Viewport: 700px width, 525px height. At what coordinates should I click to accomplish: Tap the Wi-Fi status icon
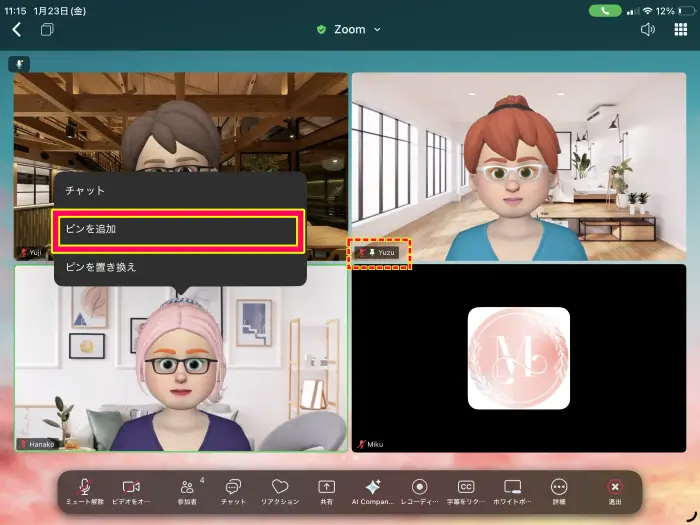pyautogui.click(x=647, y=11)
